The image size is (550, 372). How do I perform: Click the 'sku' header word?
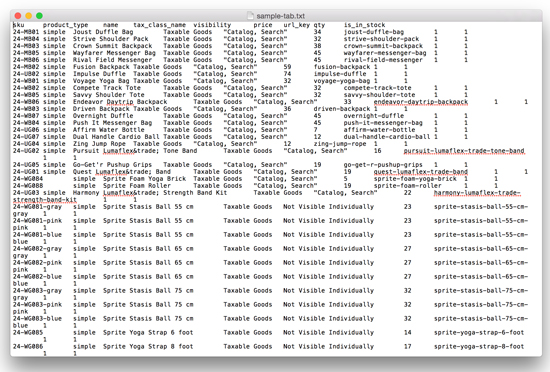click(19, 25)
